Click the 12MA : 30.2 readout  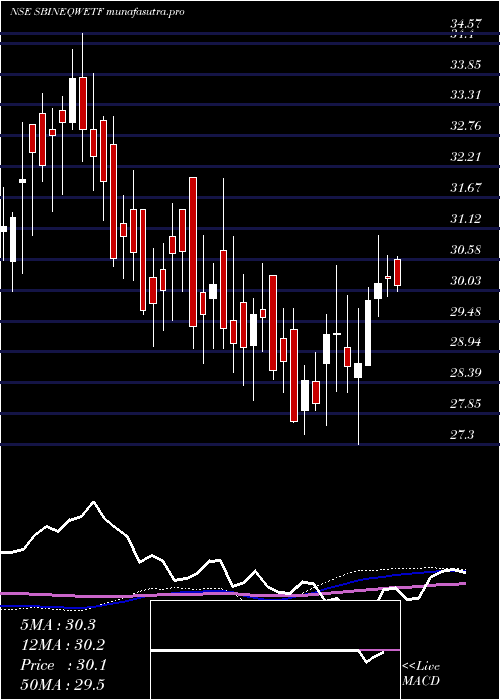point(63,645)
